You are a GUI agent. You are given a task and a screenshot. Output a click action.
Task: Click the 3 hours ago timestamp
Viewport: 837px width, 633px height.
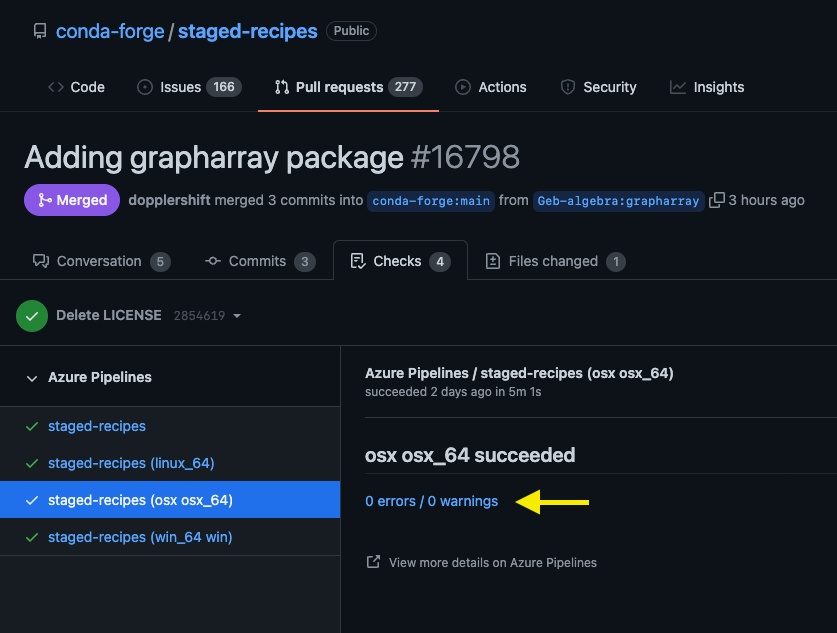click(x=767, y=200)
